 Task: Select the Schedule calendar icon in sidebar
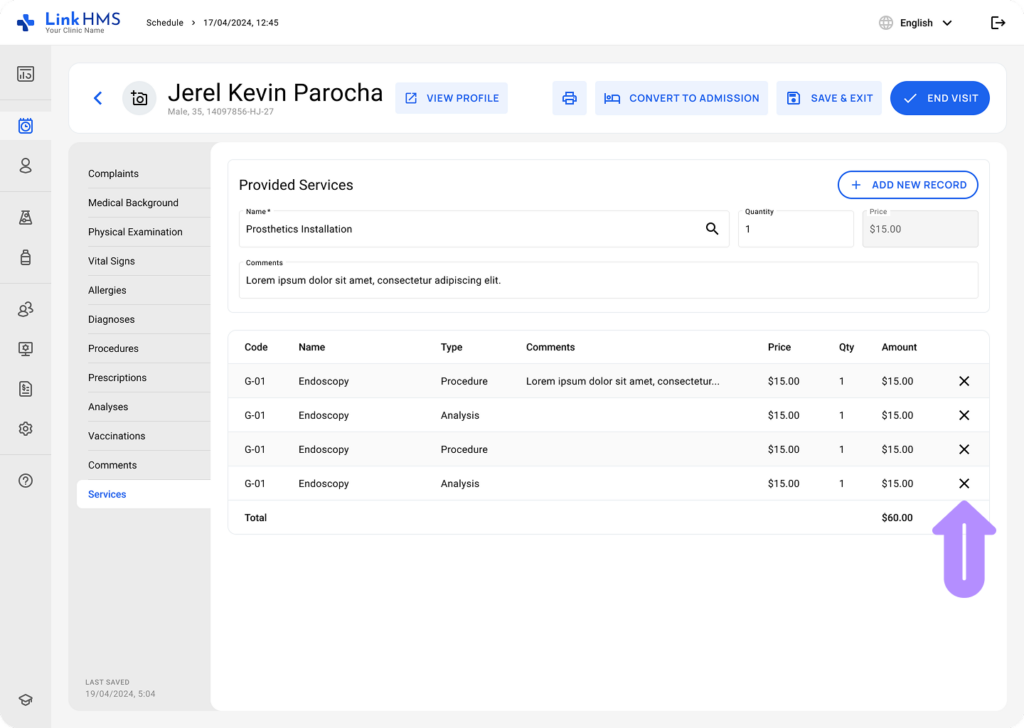[26, 124]
